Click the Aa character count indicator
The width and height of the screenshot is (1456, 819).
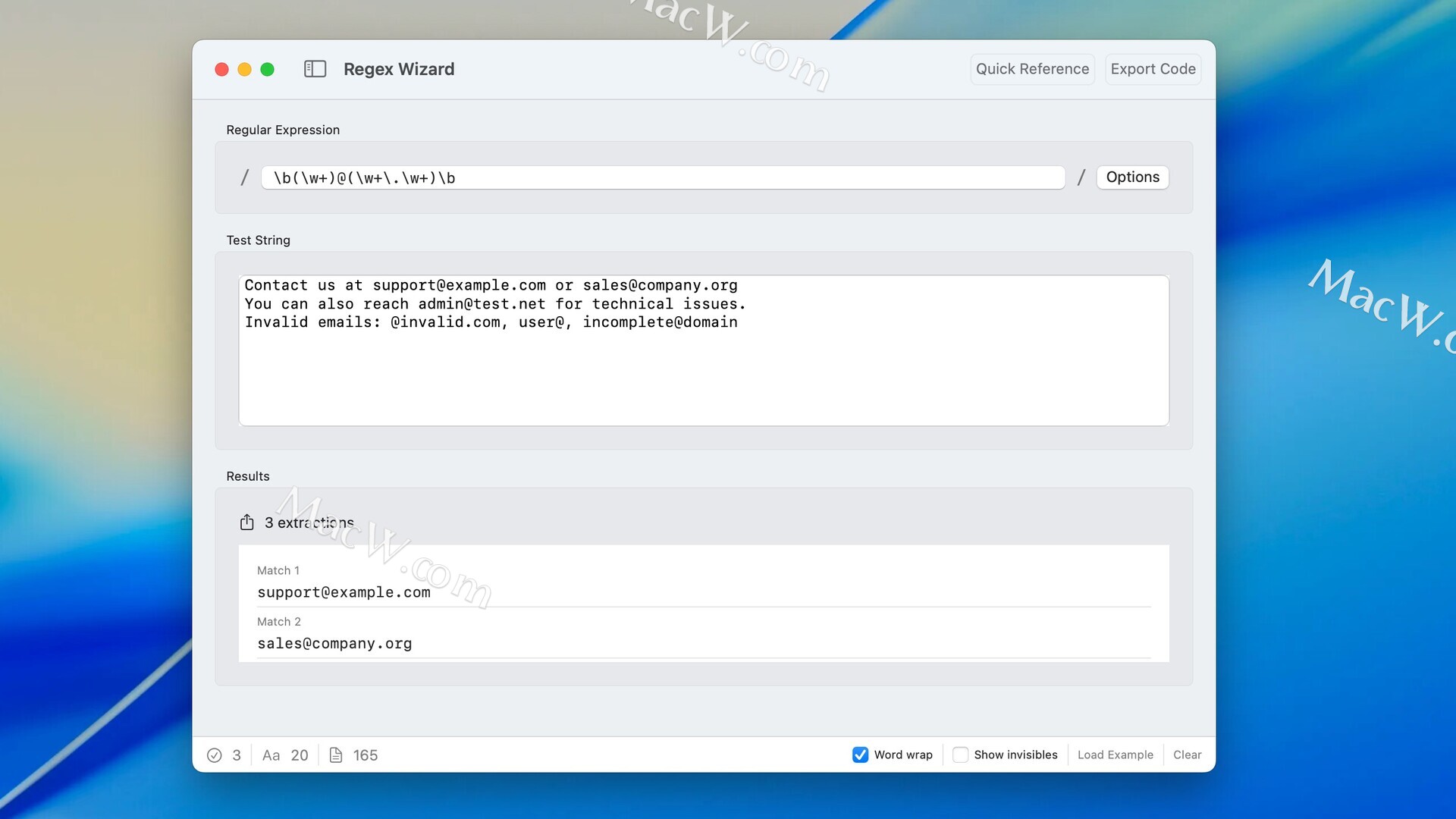pos(271,755)
